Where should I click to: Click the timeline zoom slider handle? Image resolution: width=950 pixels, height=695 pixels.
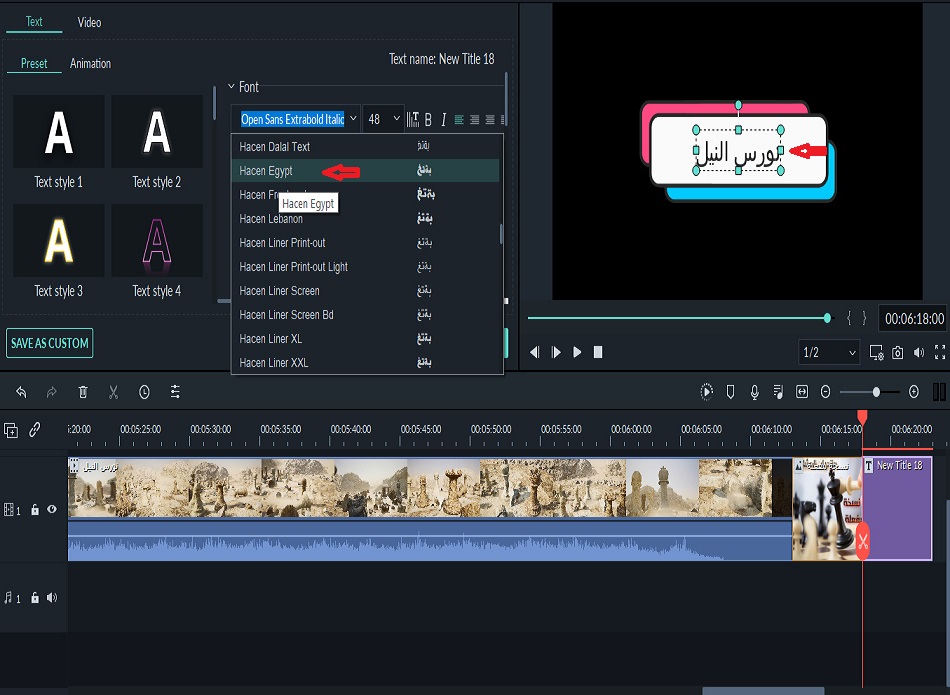tap(876, 392)
